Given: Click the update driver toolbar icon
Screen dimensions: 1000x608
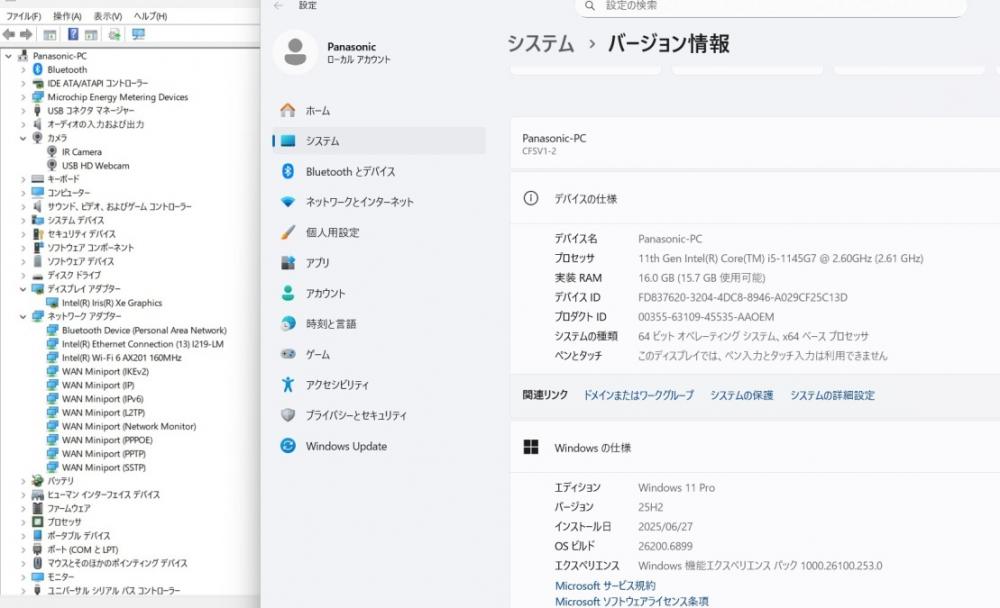Looking at the screenshot, I should click(114, 34).
